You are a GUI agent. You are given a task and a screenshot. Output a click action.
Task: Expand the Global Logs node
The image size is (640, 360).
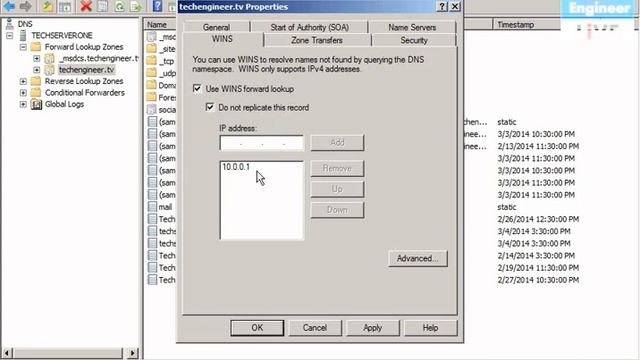23,104
